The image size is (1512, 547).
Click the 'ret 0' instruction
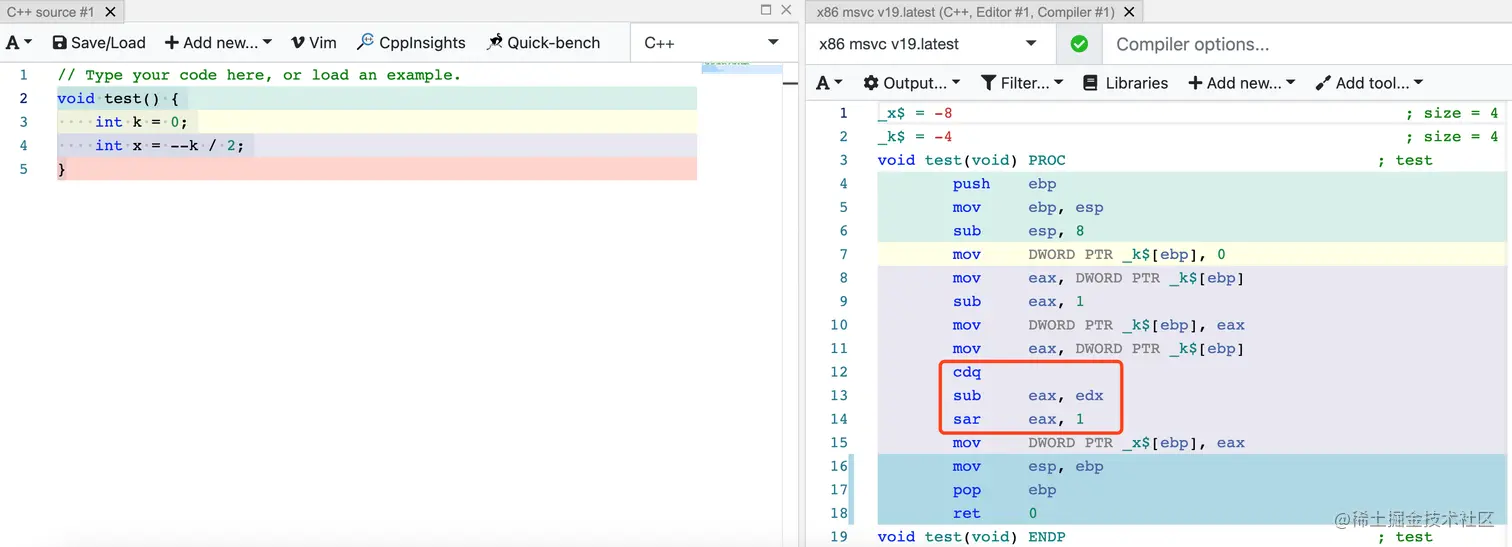point(995,513)
